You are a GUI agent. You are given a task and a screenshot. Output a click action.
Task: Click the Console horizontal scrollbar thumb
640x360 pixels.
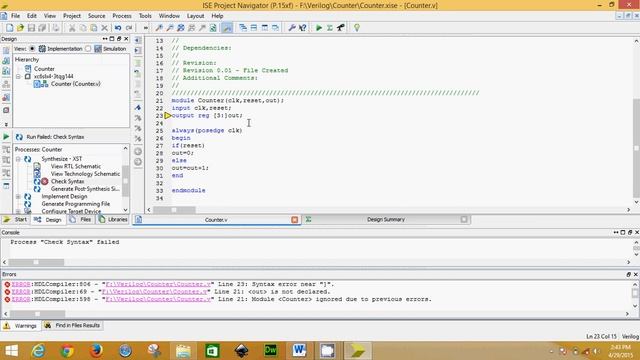click(36, 262)
